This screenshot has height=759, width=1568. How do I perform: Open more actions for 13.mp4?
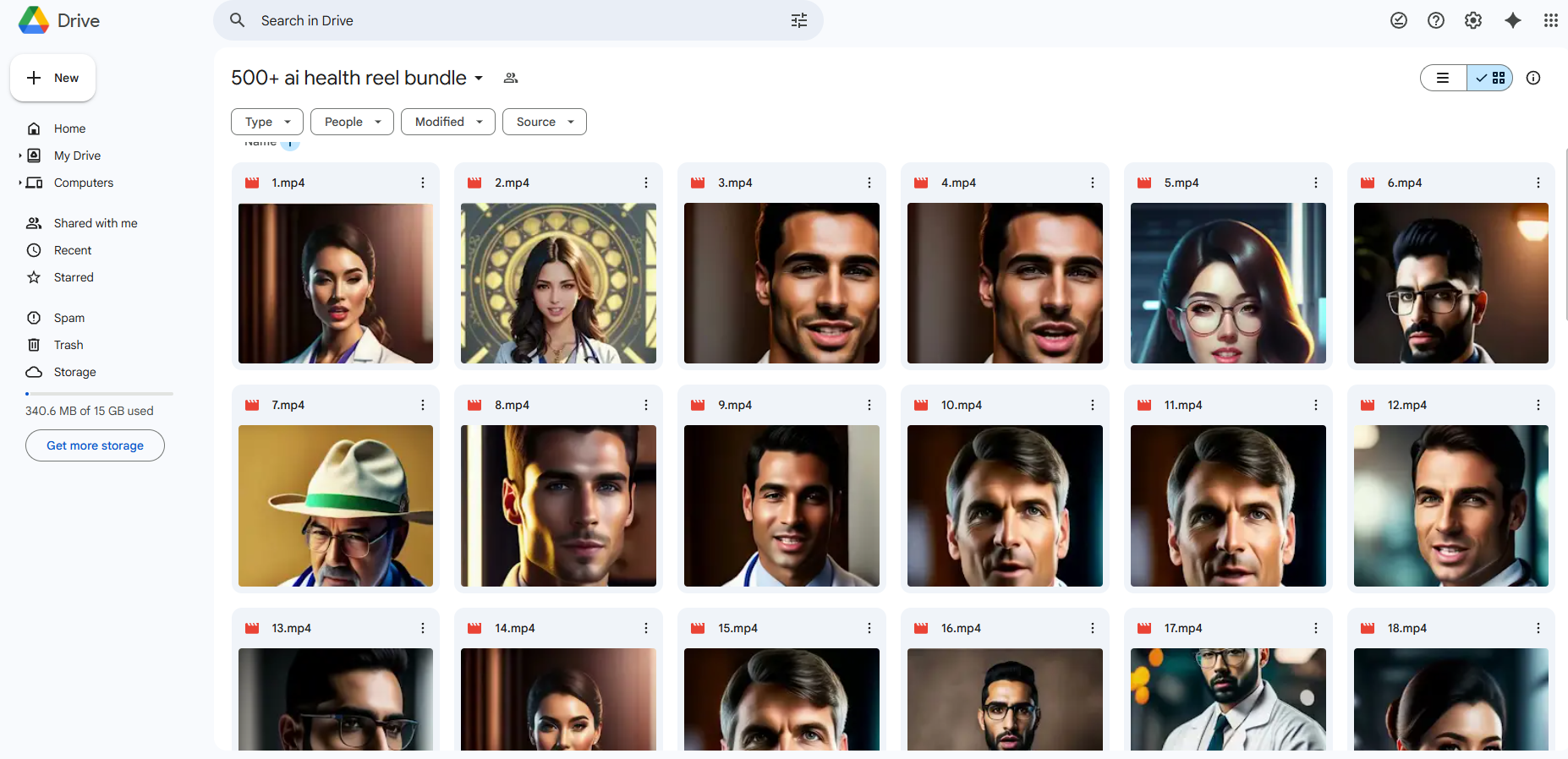423,628
